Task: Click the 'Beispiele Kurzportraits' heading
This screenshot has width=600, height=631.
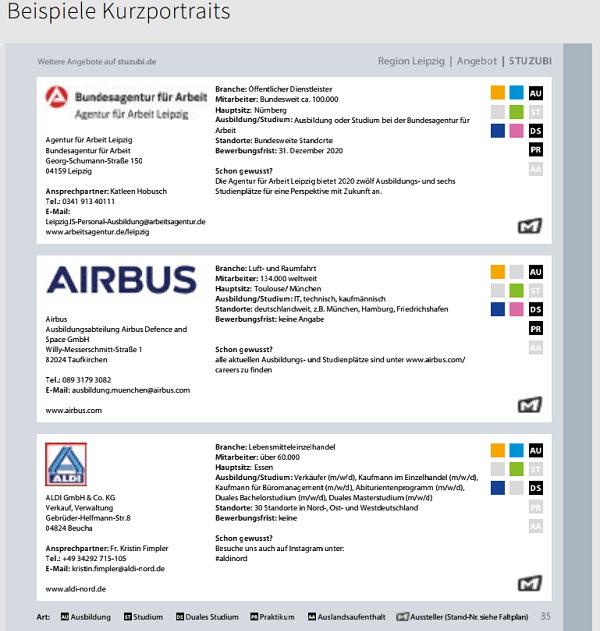Action: click(x=119, y=11)
